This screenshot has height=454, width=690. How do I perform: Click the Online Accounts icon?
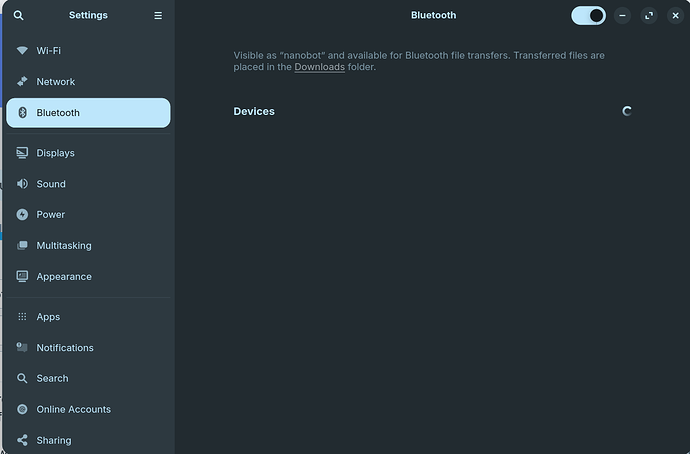click(x=22, y=410)
